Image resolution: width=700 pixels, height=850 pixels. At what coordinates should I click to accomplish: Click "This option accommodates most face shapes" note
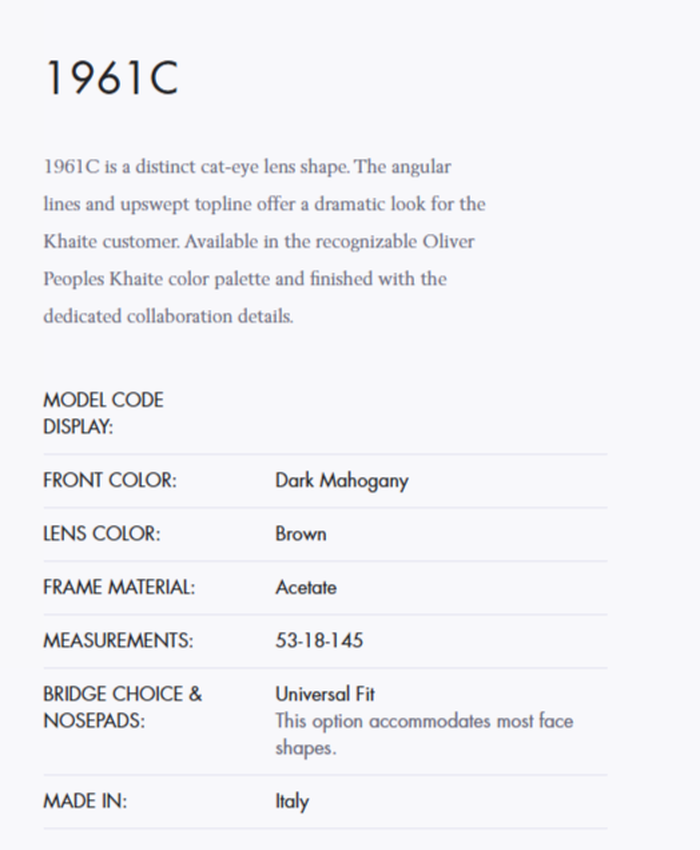click(424, 734)
